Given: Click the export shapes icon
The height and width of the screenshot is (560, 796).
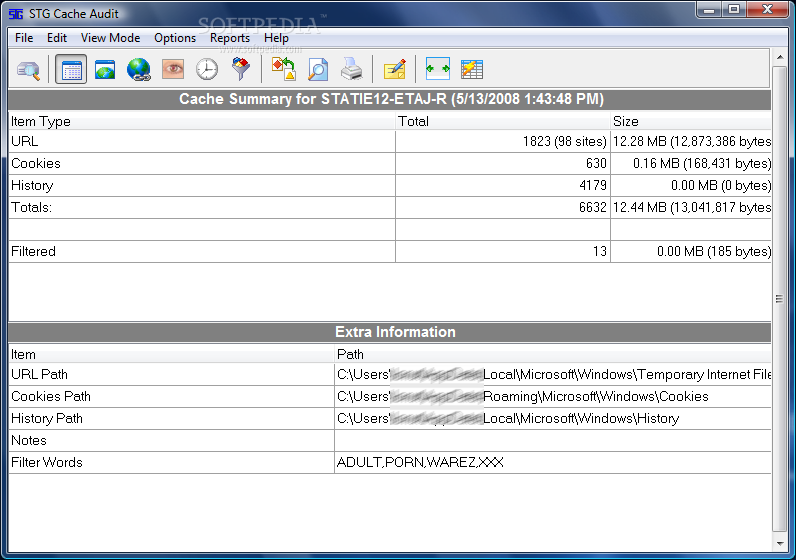Looking at the screenshot, I should 284,69.
